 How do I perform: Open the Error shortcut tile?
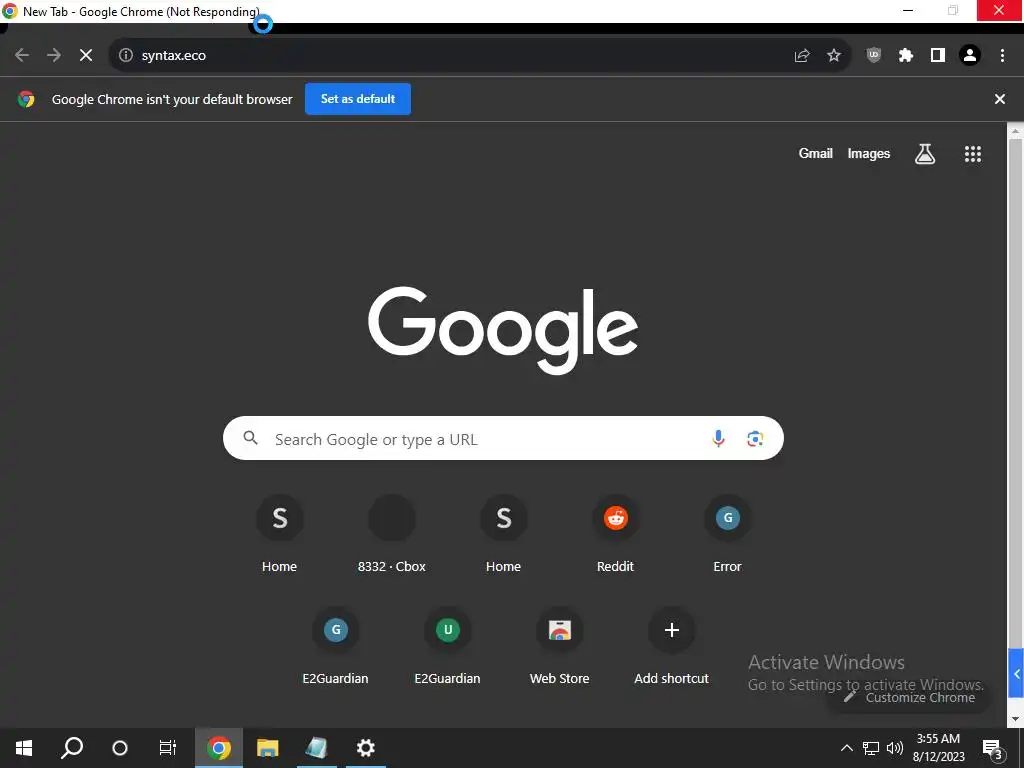[x=728, y=533]
